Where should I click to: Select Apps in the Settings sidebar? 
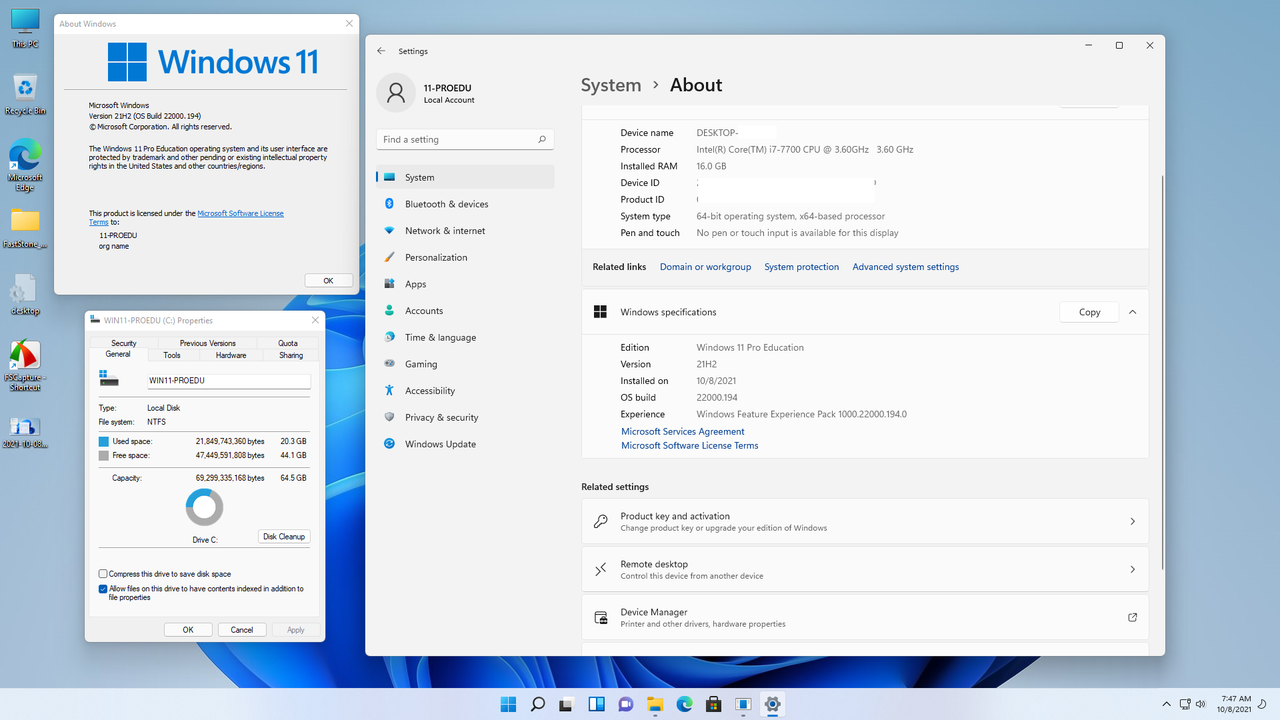coord(465,284)
